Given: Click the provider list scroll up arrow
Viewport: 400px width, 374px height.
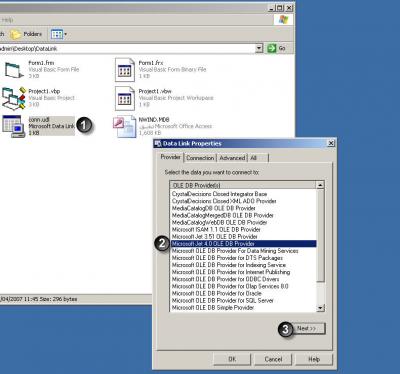Looking at the screenshot, I should pos(320,185).
